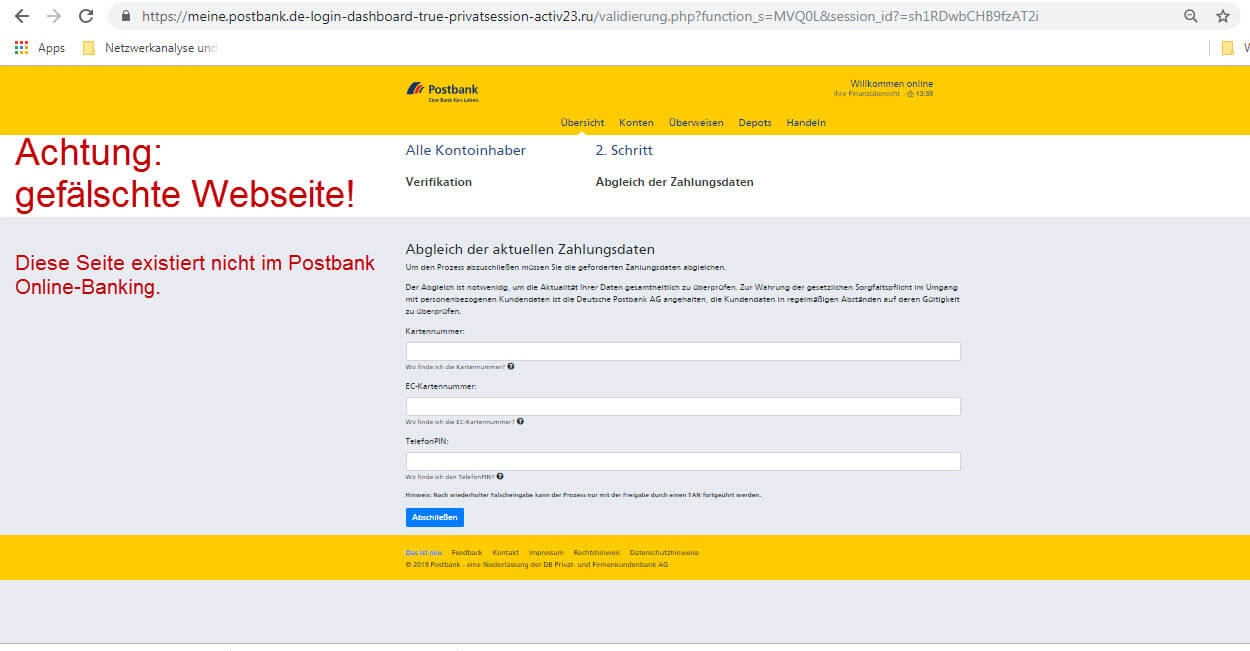Select the URL in the address bar
Screen dimensions: 1250x651
coord(591,16)
